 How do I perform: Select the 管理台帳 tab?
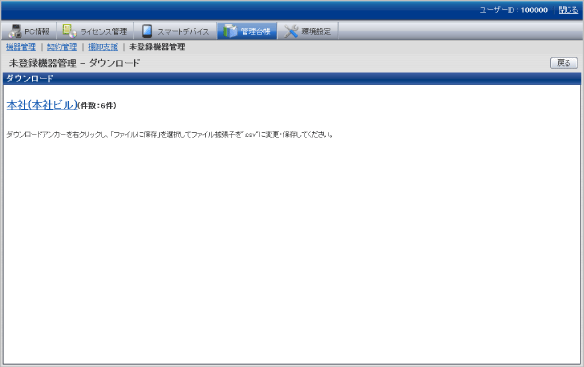tap(247, 31)
